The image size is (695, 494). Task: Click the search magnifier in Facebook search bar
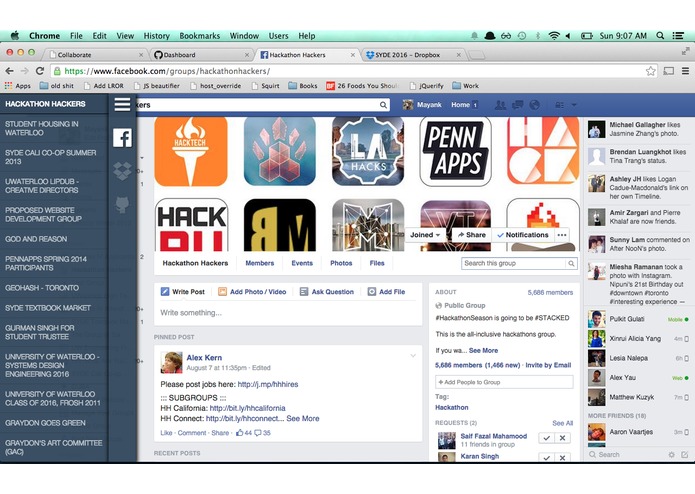(x=383, y=105)
